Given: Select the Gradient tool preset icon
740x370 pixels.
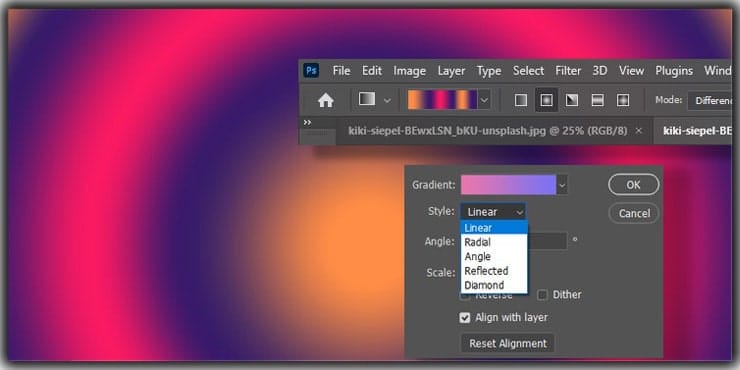Looking at the screenshot, I should coord(367,99).
